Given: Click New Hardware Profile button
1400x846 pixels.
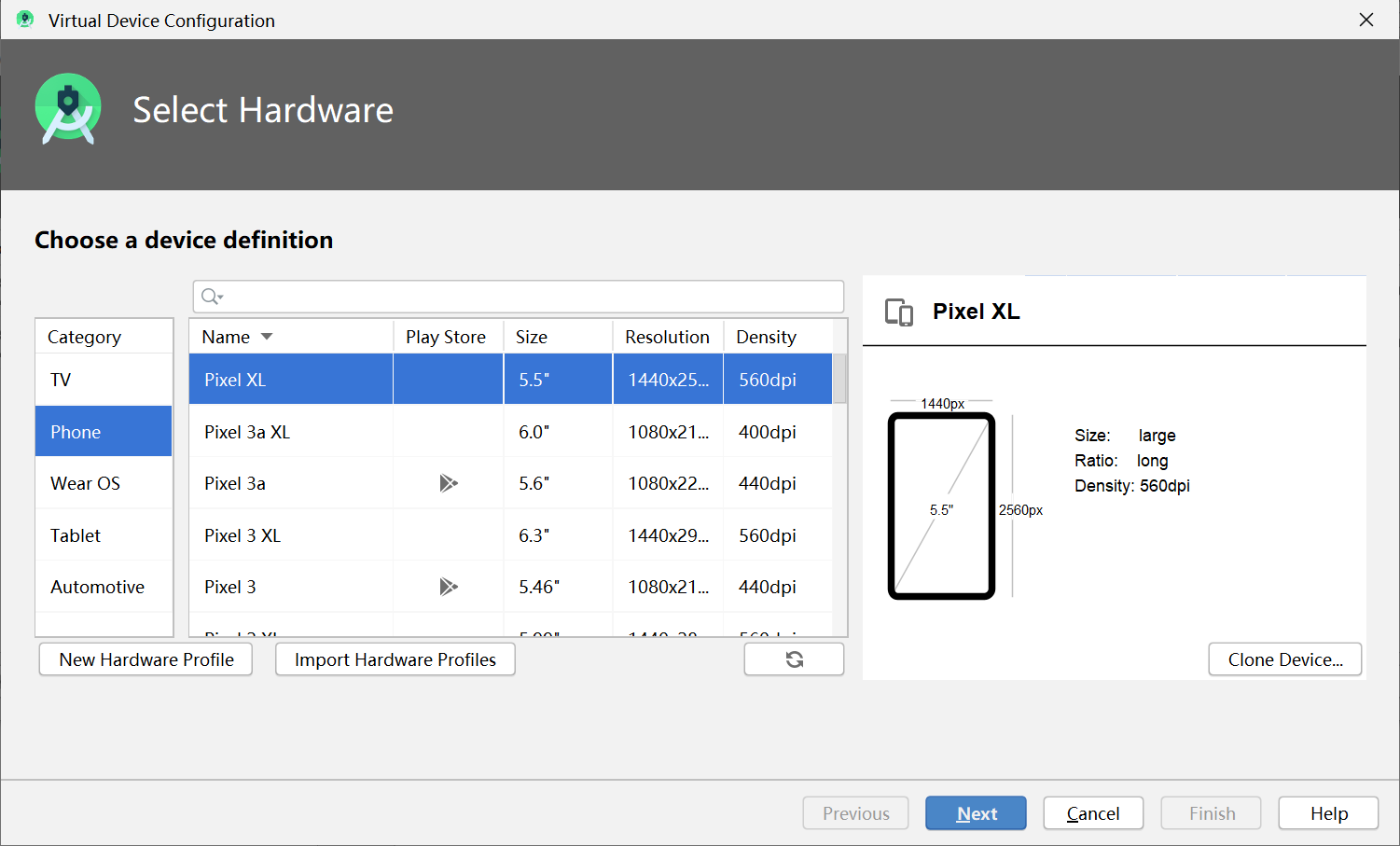Looking at the screenshot, I should click(146, 659).
